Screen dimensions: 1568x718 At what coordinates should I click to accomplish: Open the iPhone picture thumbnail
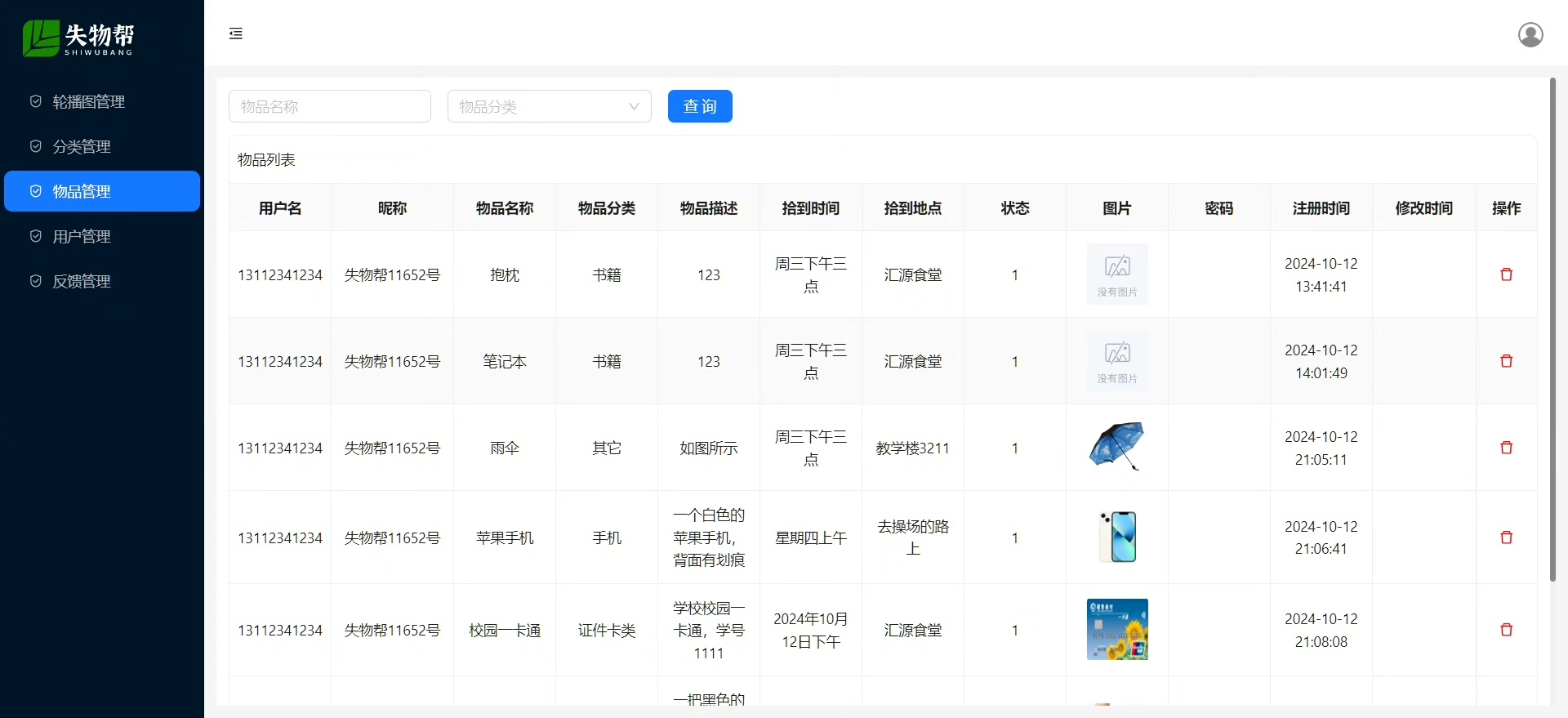(1116, 537)
